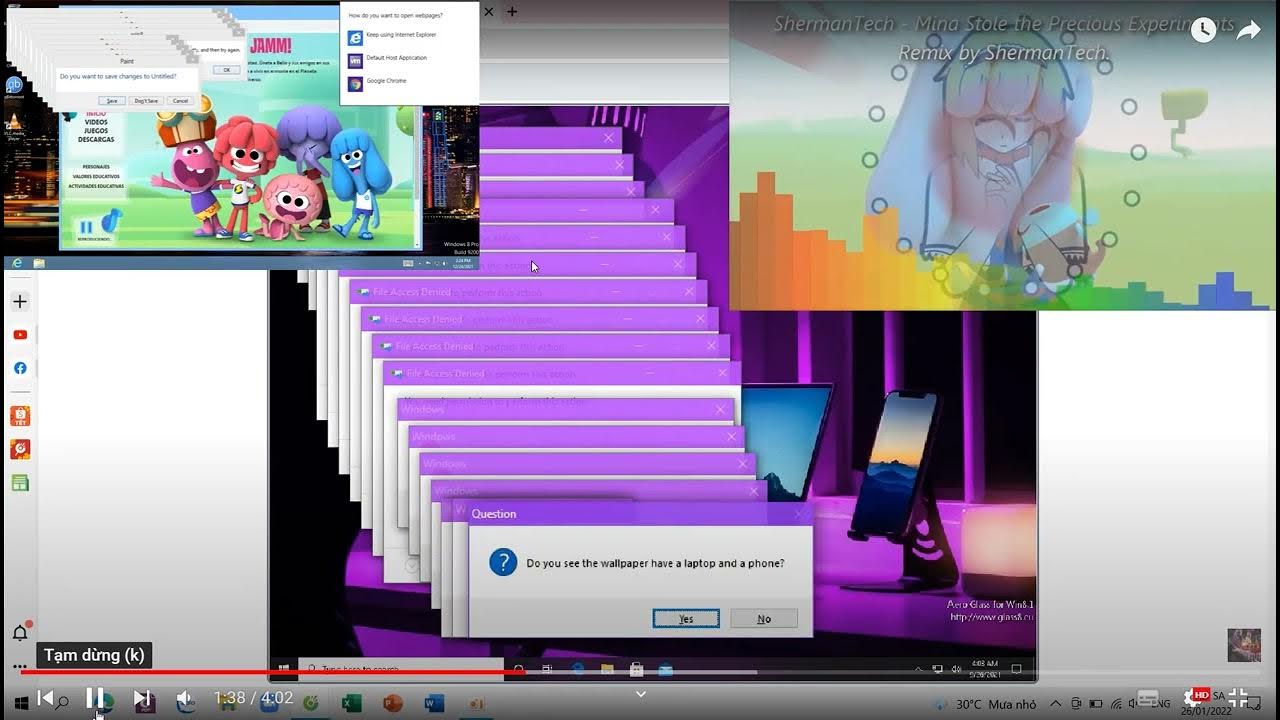
Task: Open VALORES EDUCATIVOS on the Jamm page
Action: 97,176
